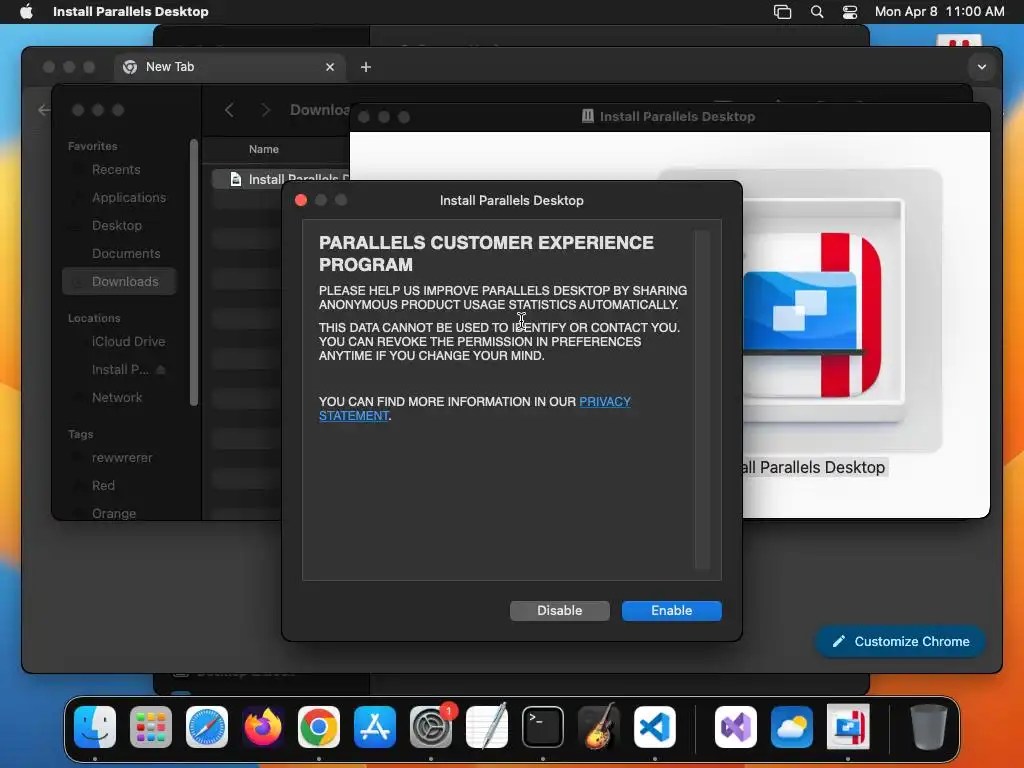
Task: Open Terminal from the Dock
Action: (543, 727)
